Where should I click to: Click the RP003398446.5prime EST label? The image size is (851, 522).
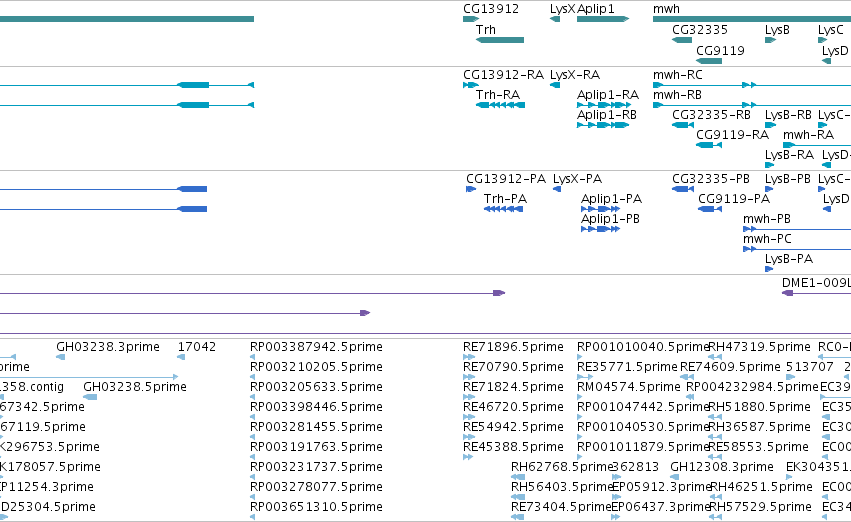click(x=316, y=407)
